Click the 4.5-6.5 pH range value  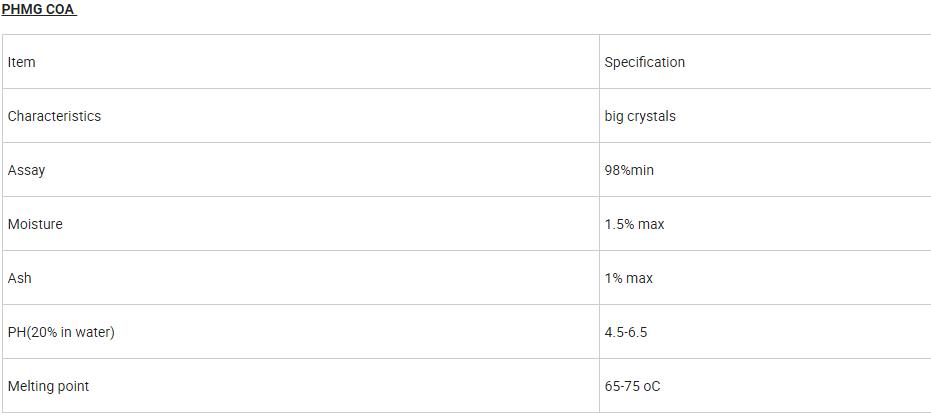625,332
